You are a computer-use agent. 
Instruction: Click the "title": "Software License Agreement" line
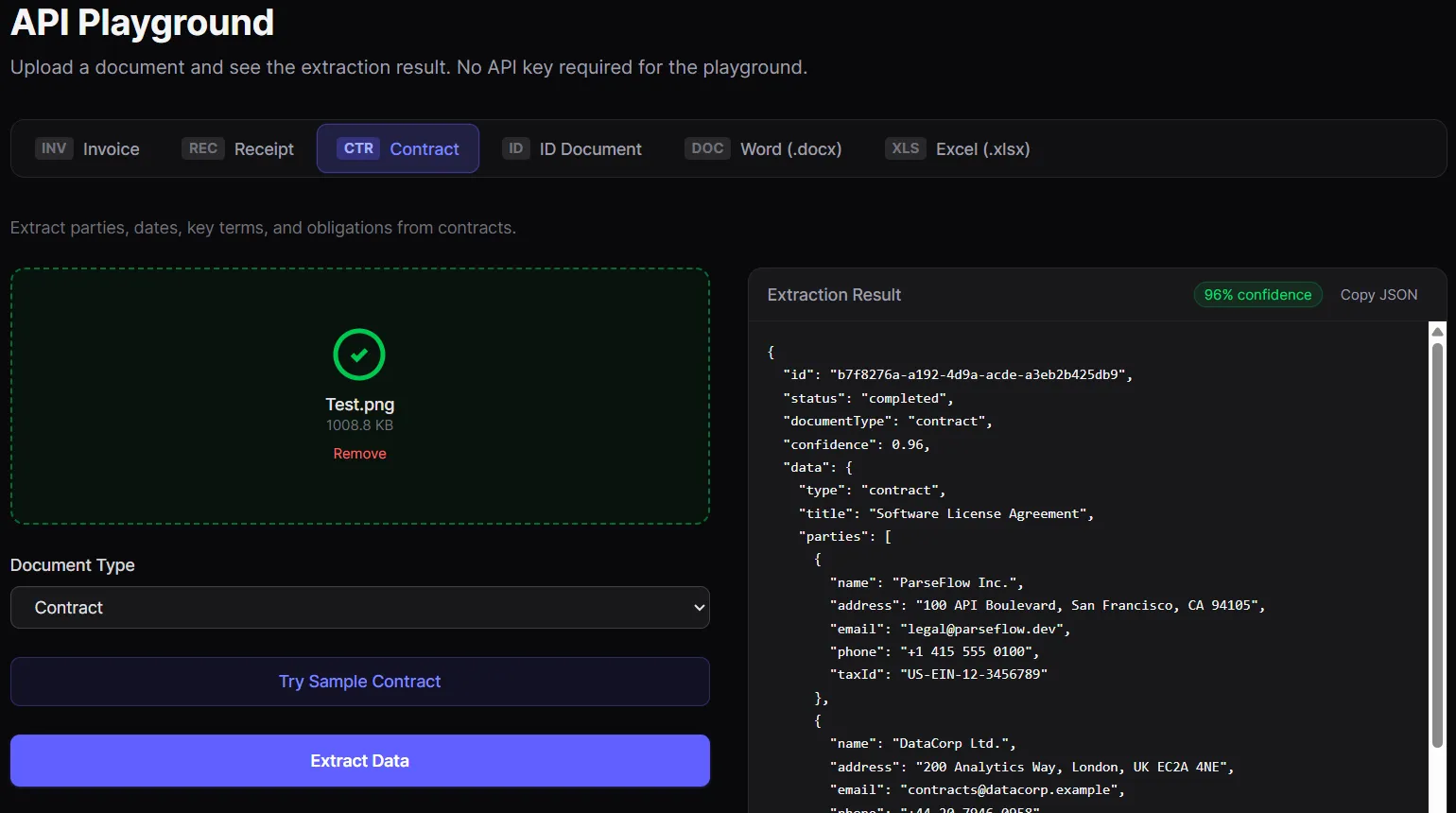946,513
